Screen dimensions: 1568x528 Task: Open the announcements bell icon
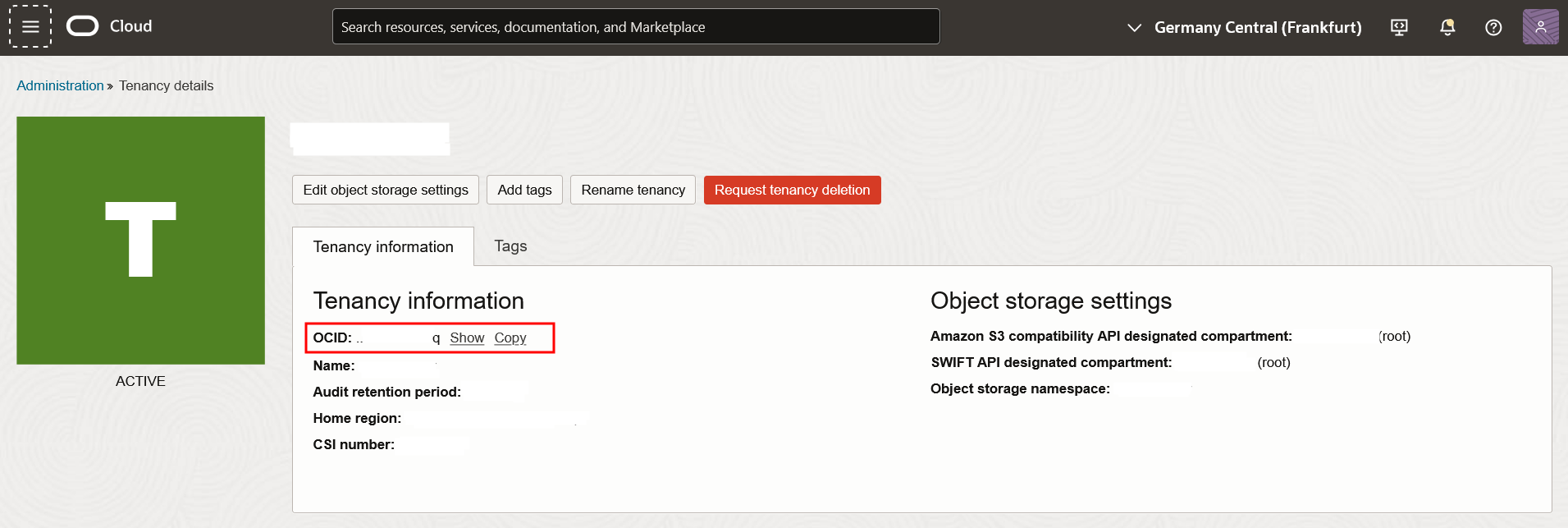tap(1447, 27)
